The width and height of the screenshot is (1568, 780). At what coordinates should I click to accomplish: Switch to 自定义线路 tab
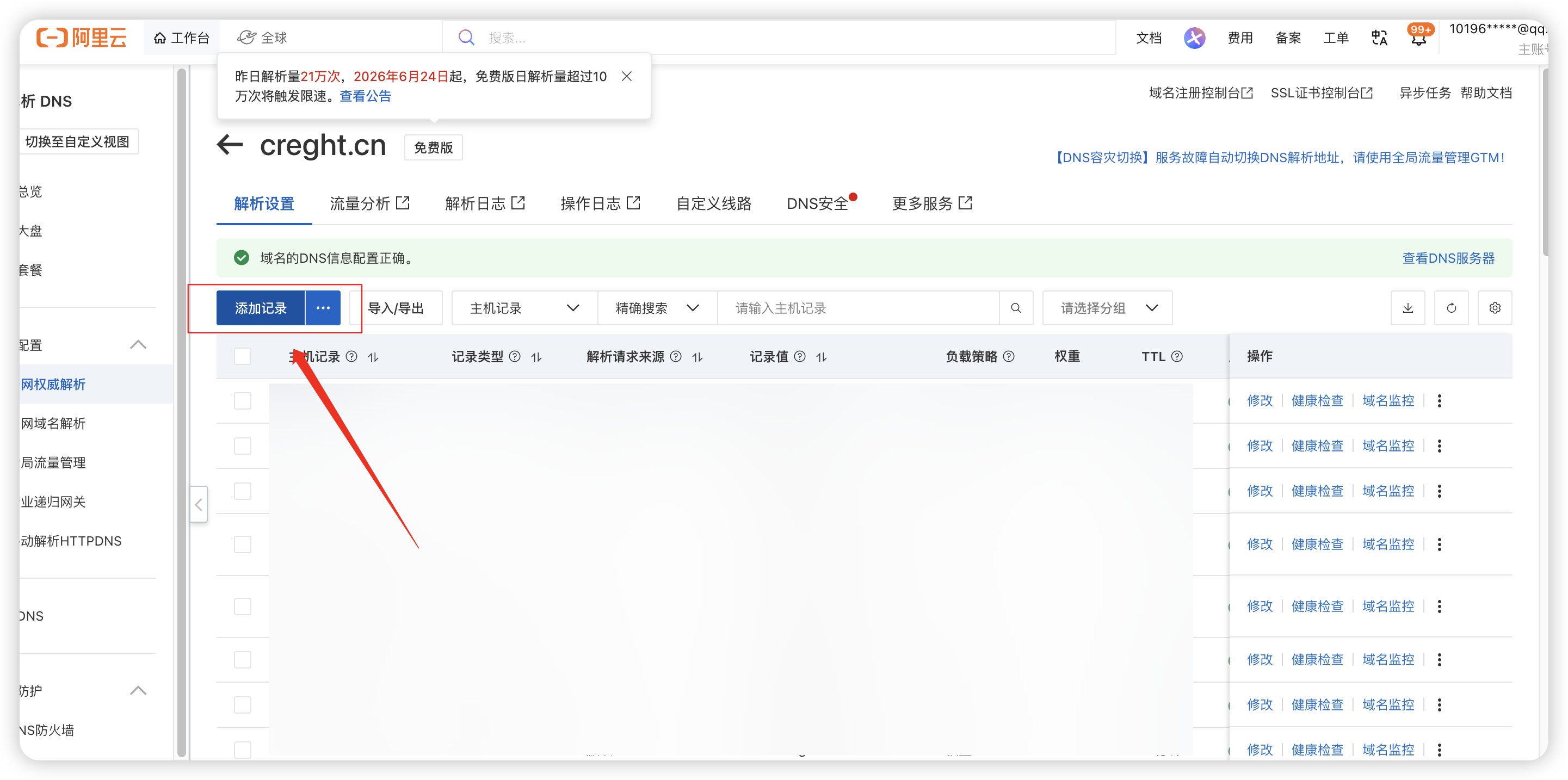click(x=713, y=203)
